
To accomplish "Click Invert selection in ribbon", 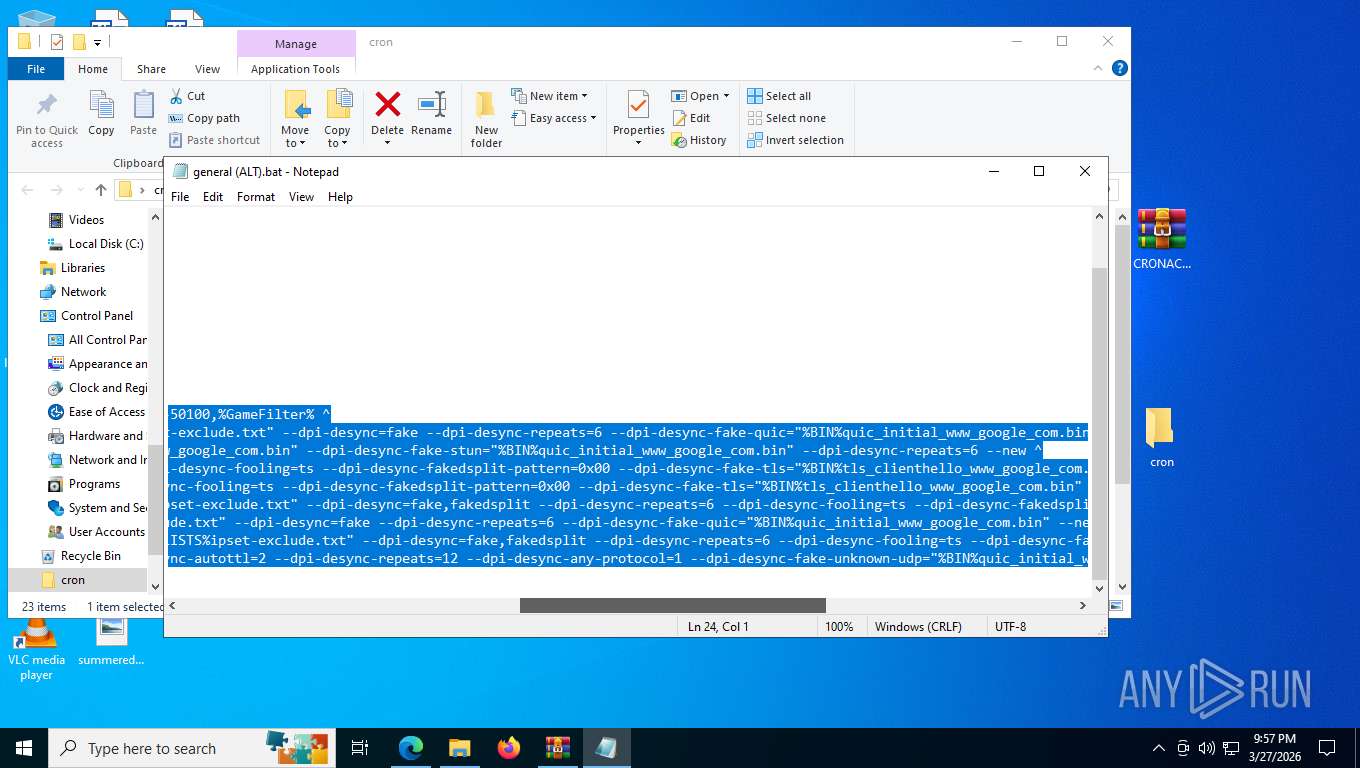I will [x=795, y=140].
